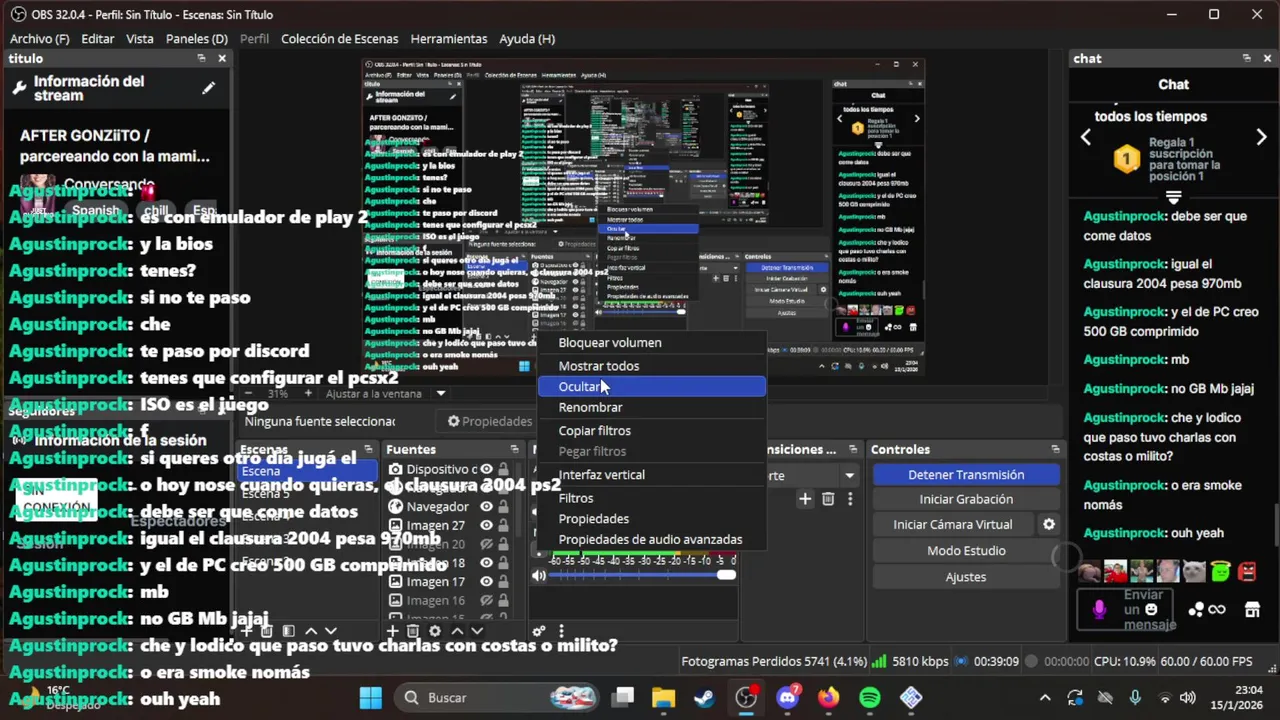Undock the chat panel with its float icon

coord(1246,59)
